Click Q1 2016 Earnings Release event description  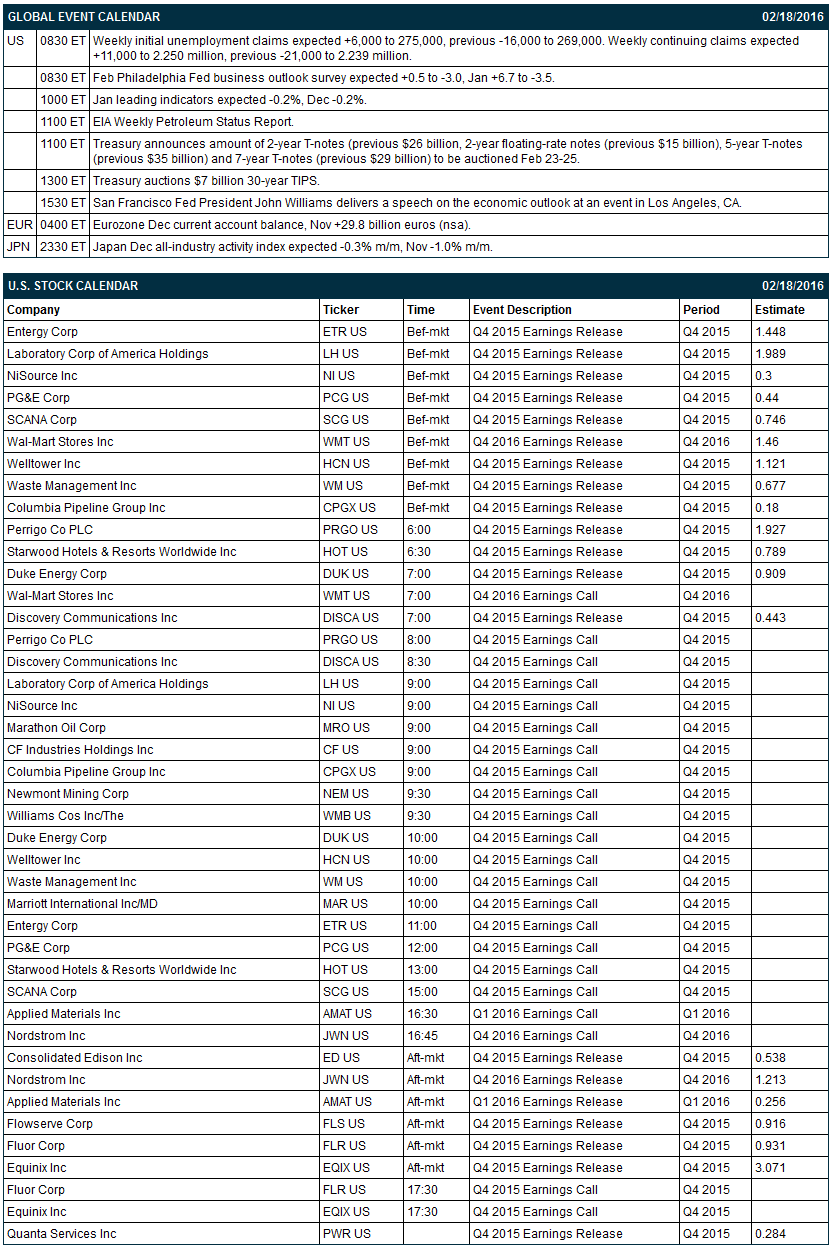pyautogui.click(x=548, y=1102)
